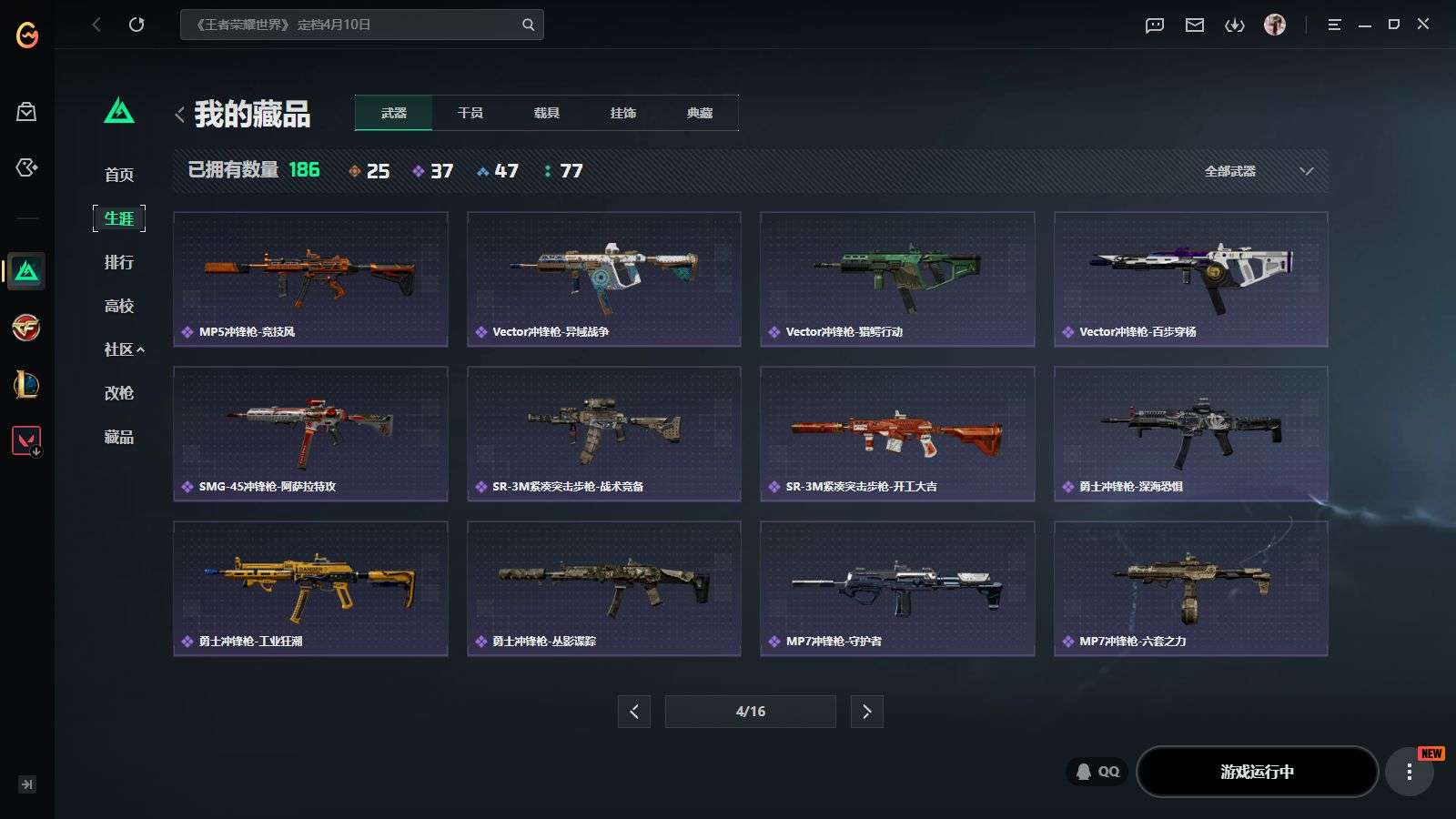This screenshot has width=1456, height=819.
Task: Go to the next collection page
Action: coord(866,712)
